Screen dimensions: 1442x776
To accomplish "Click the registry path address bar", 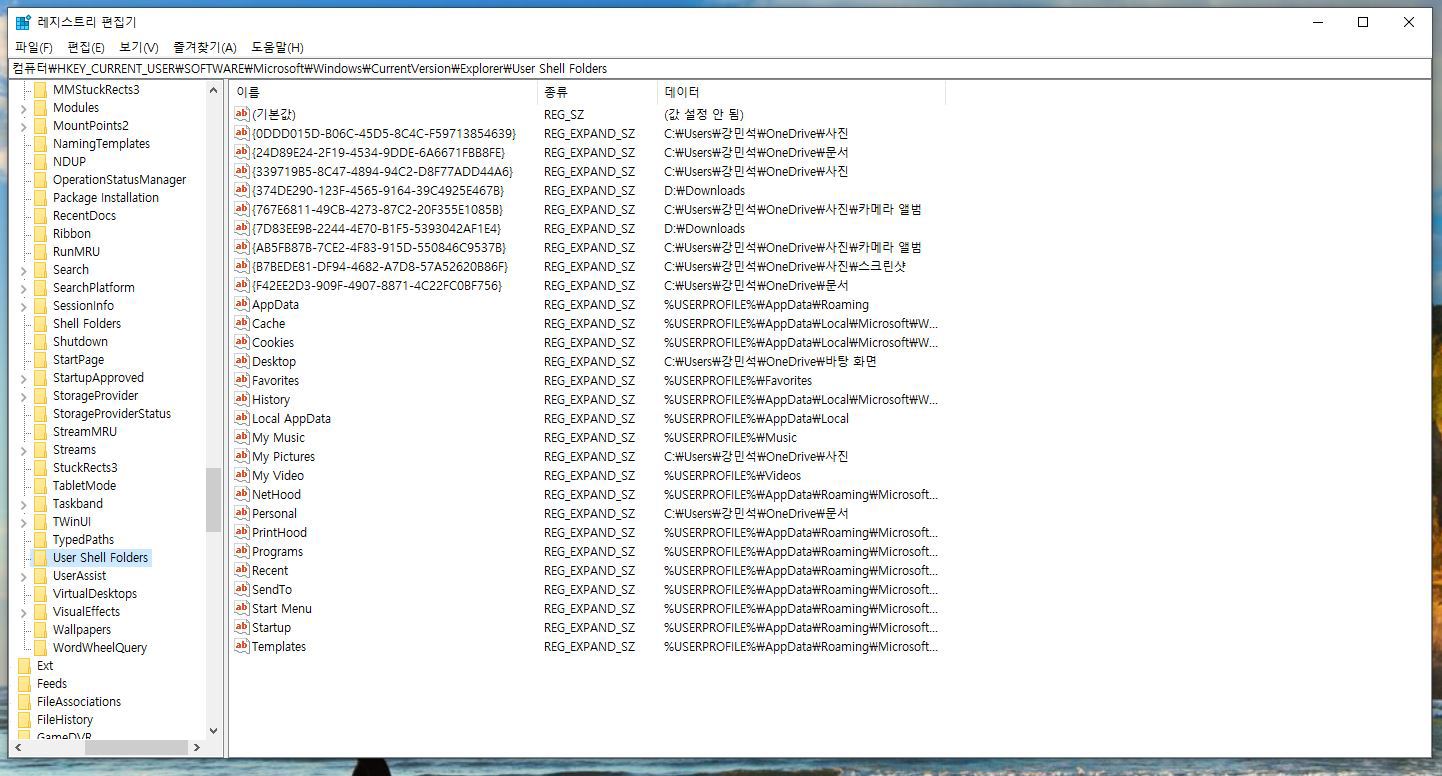I will pyautogui.click(x=720, y=69).
